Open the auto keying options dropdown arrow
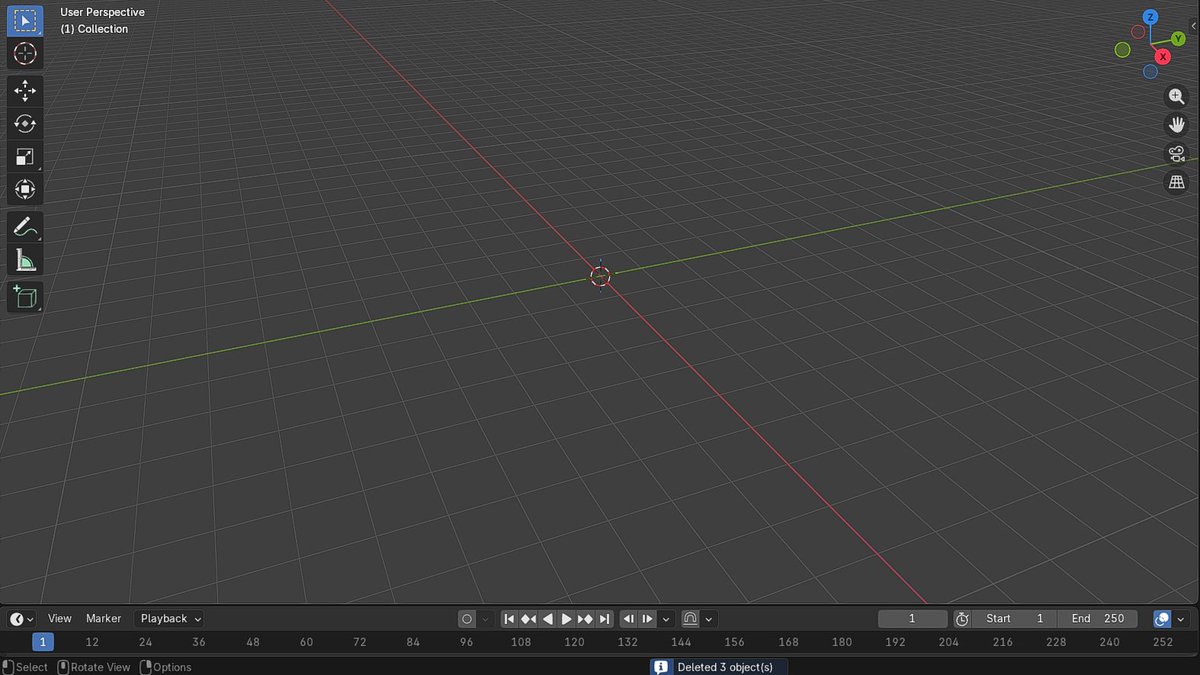The width and height of the screenshot is (1200, 675). click(x=485, y=619)
